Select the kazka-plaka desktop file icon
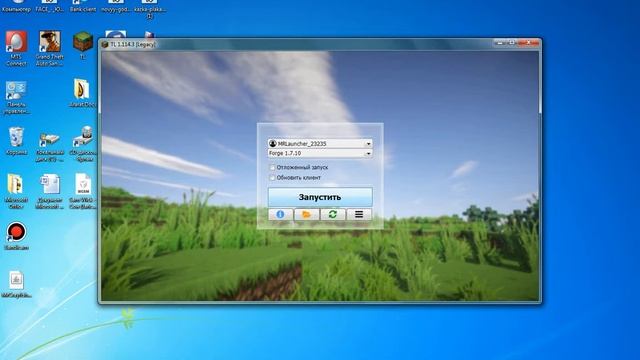Viewport: 640px width, 360px height. pos(149,8)
